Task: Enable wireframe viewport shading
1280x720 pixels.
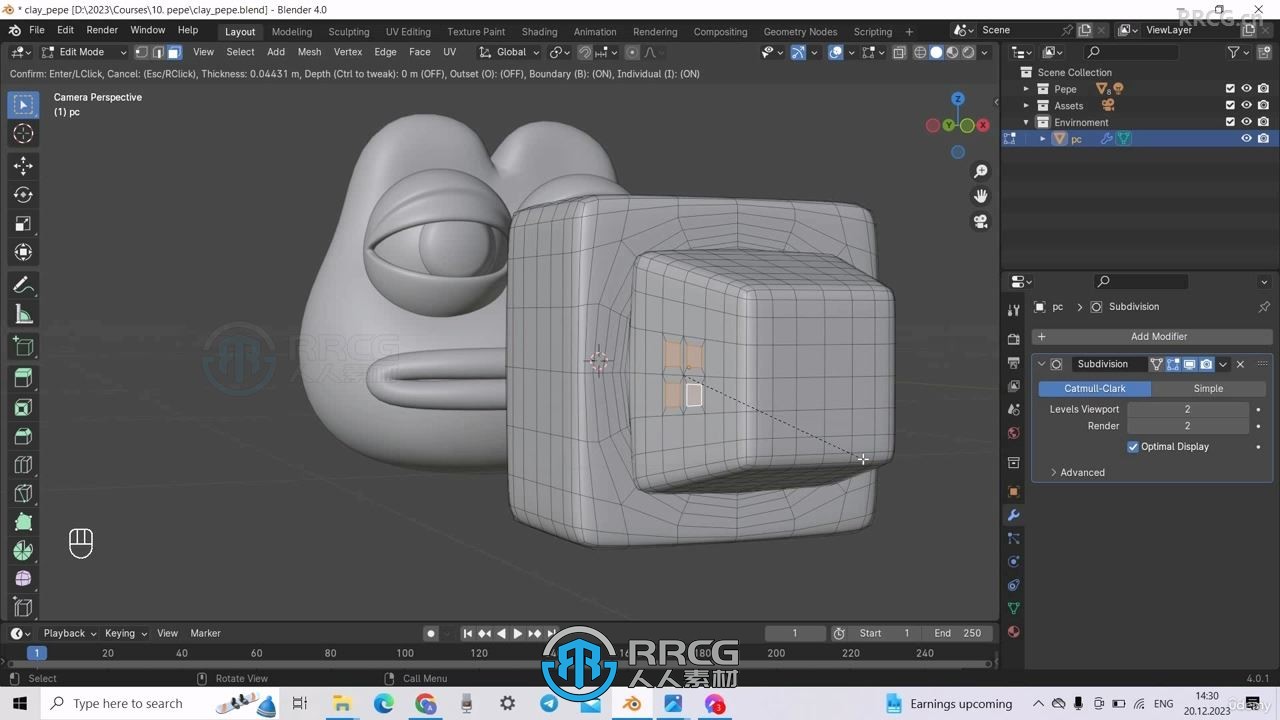Action: [x=920, y=52]
